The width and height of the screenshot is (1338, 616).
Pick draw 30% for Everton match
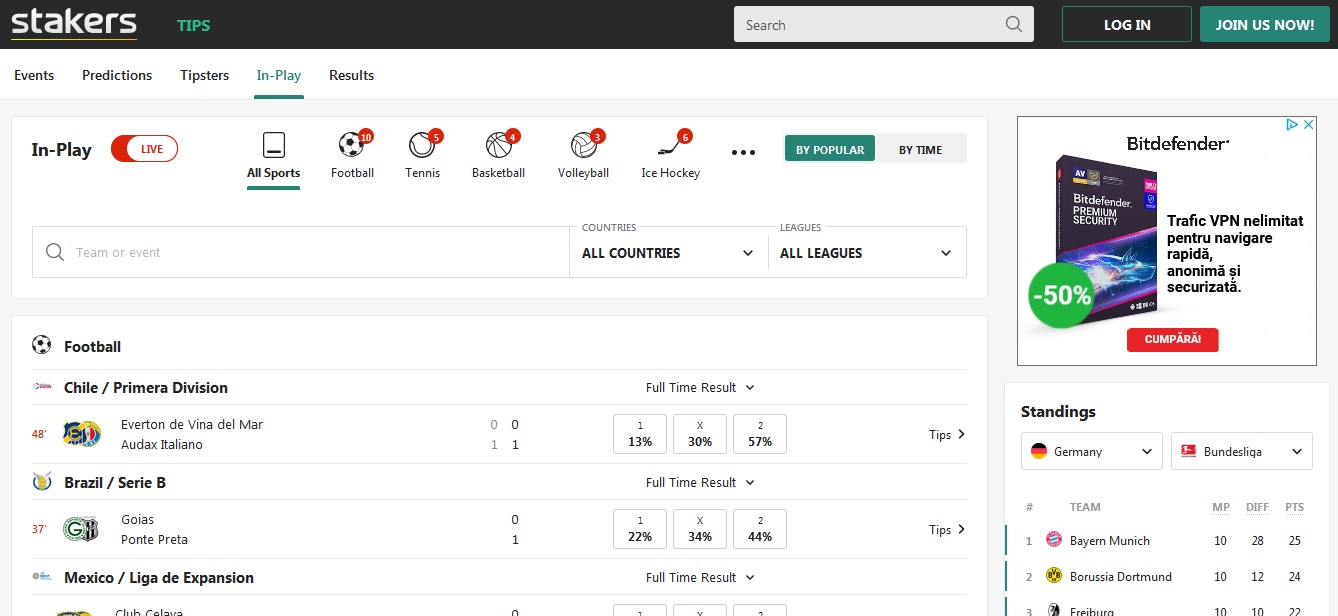tap(700, 434)
